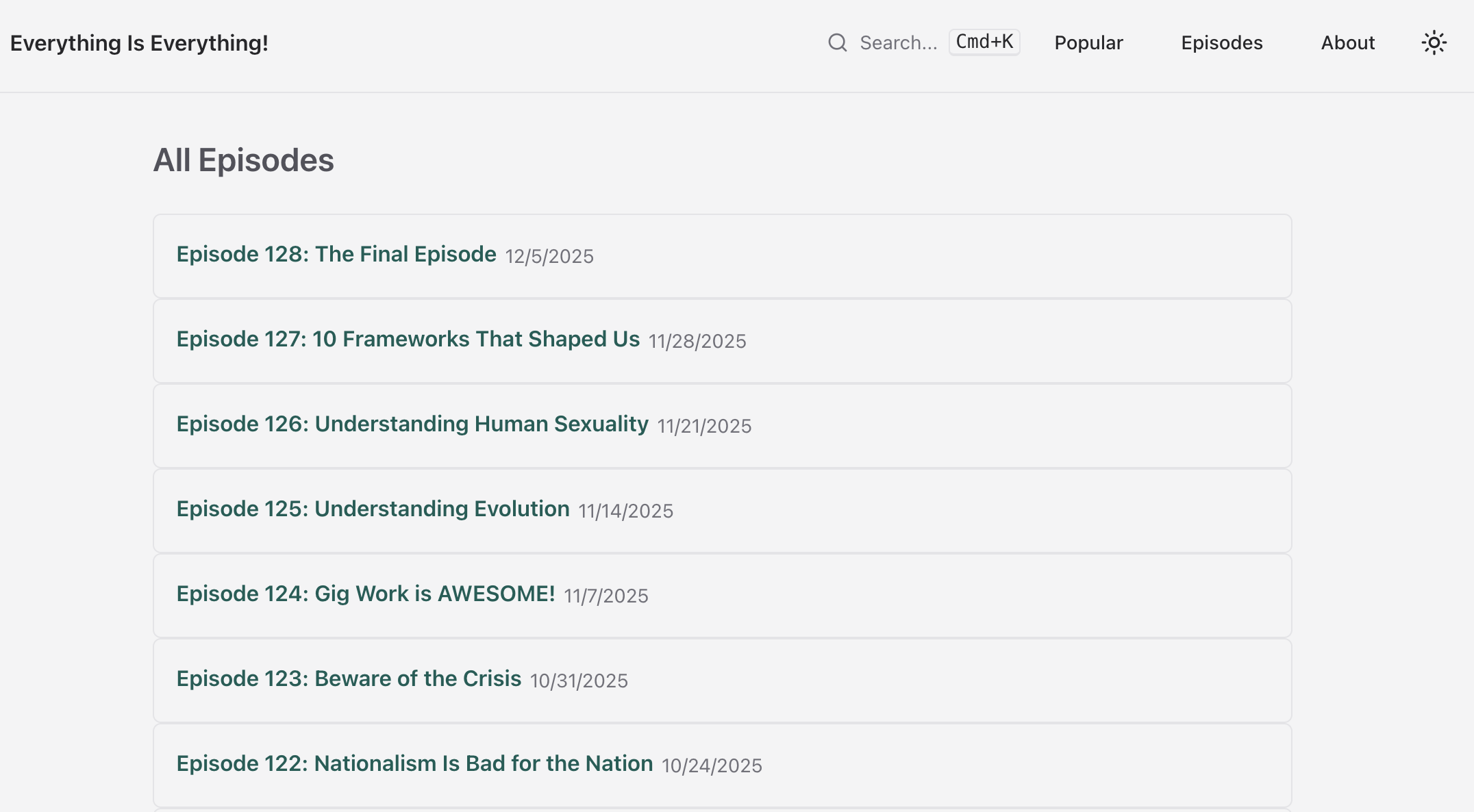The width and height of the screenshot is (1474, 812).
Task: Click the 12/5/2025 date on Episode 128
Action: click(x=549, y=256)
